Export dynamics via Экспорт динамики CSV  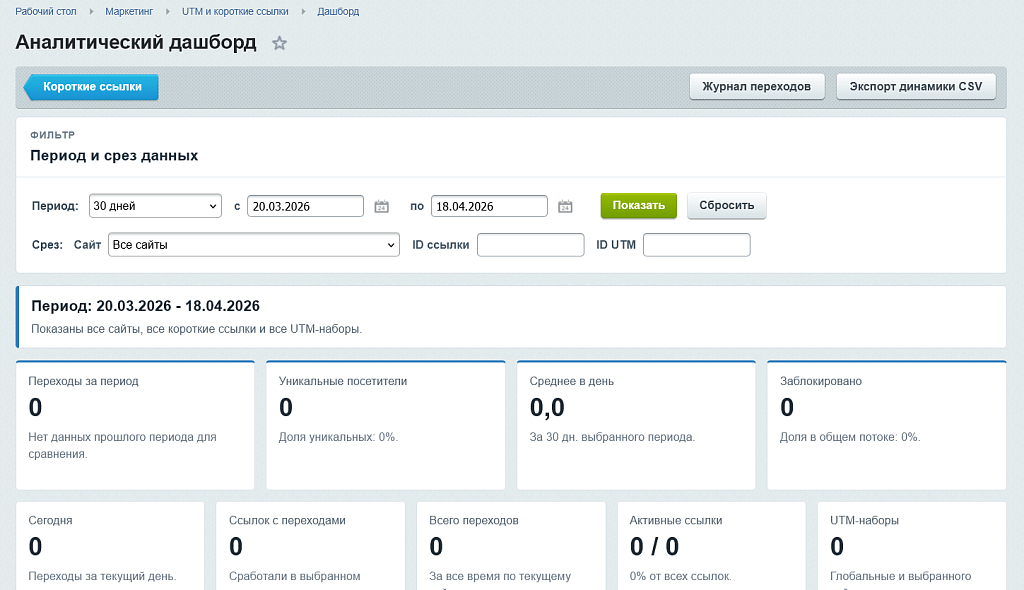(916, 86)
